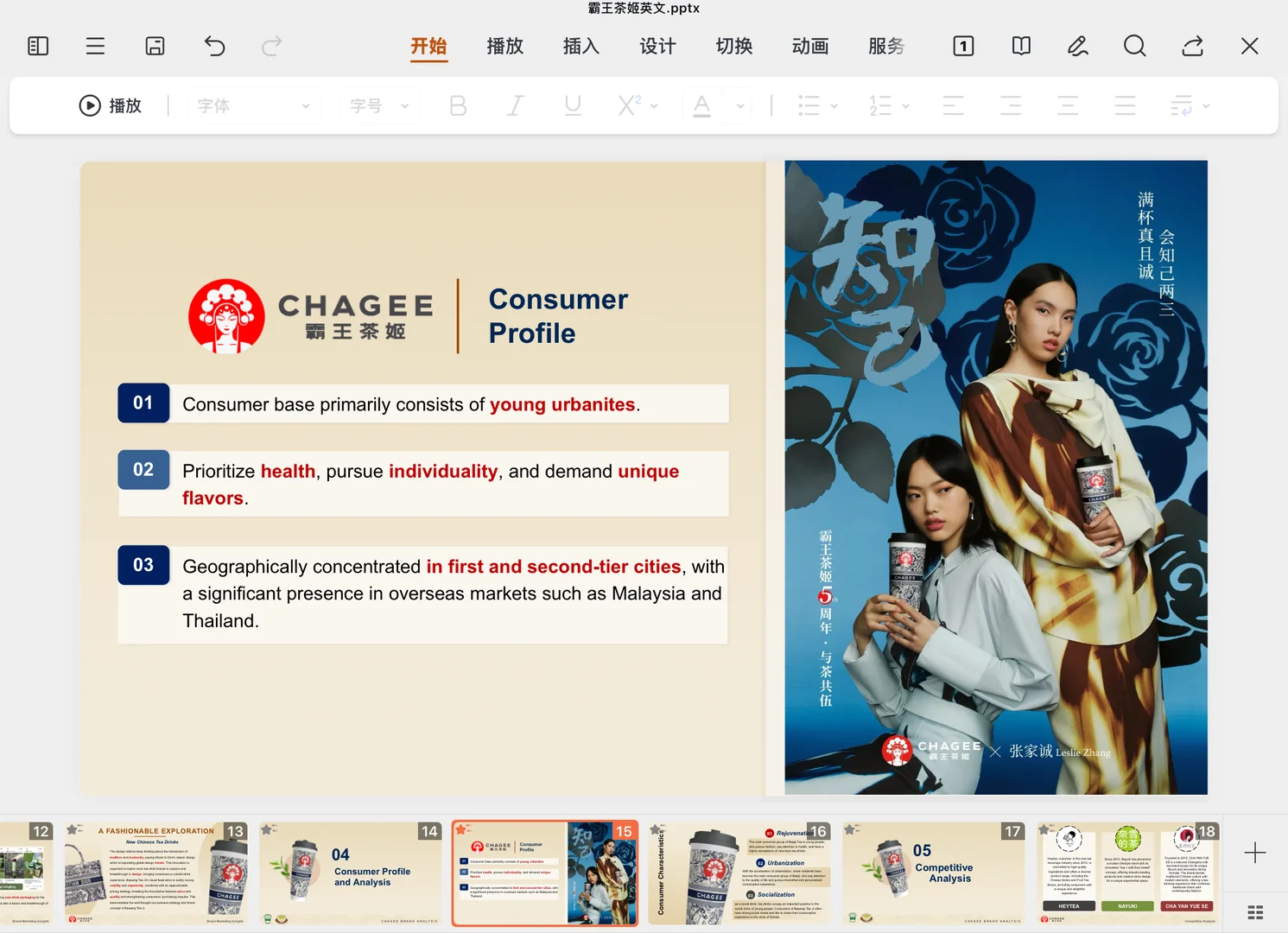Expand the numbered list style dropdown
The width and height of the screenshot is (1288, 933).
pyautogui.click(x=906, y=106)
